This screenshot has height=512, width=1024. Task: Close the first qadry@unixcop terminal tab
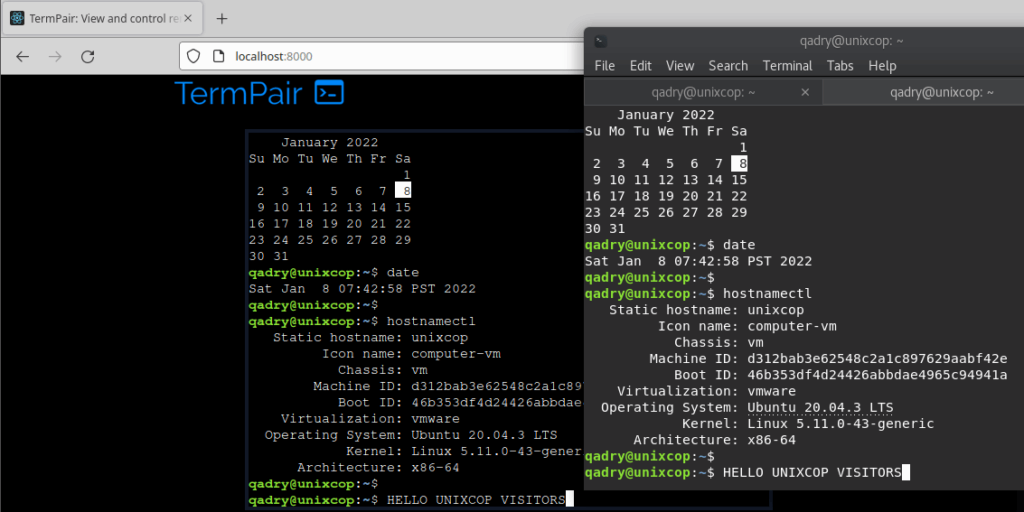805,92
